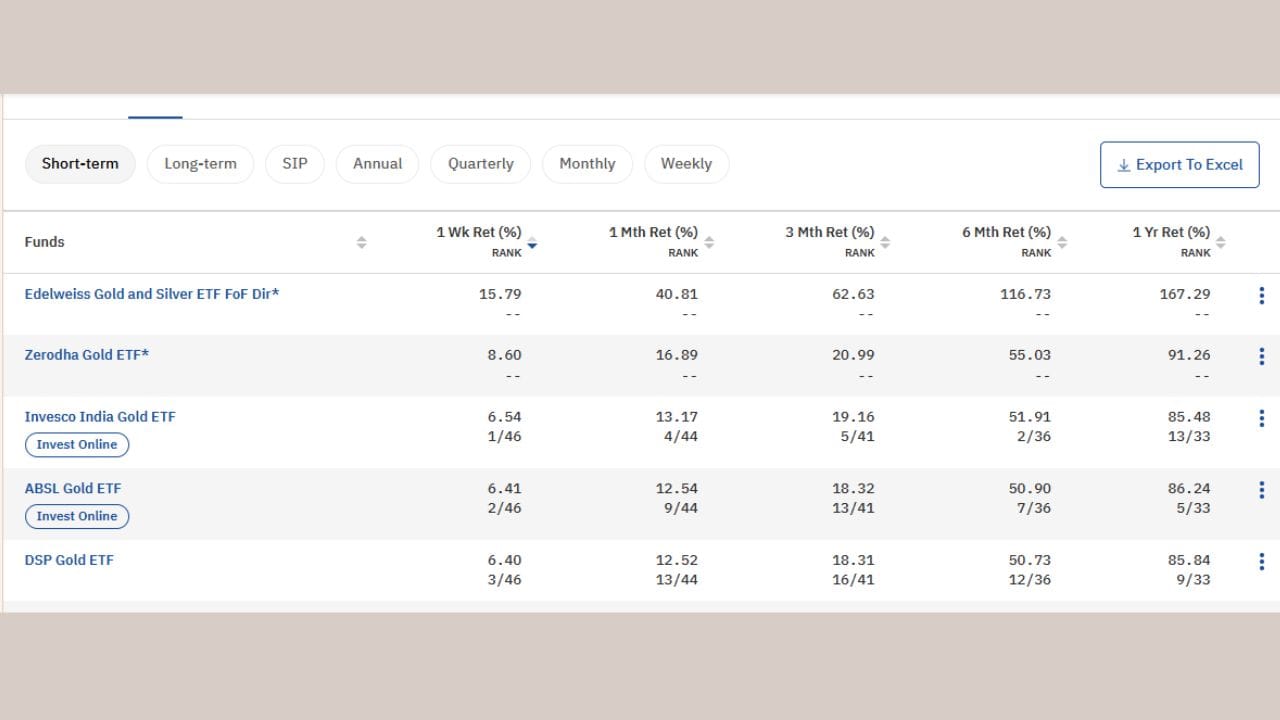The width and height of the screenshot is (1280, 720).
Task: Open three-dot menu for ABSL Gold ETF
Action: [1261, 490]
